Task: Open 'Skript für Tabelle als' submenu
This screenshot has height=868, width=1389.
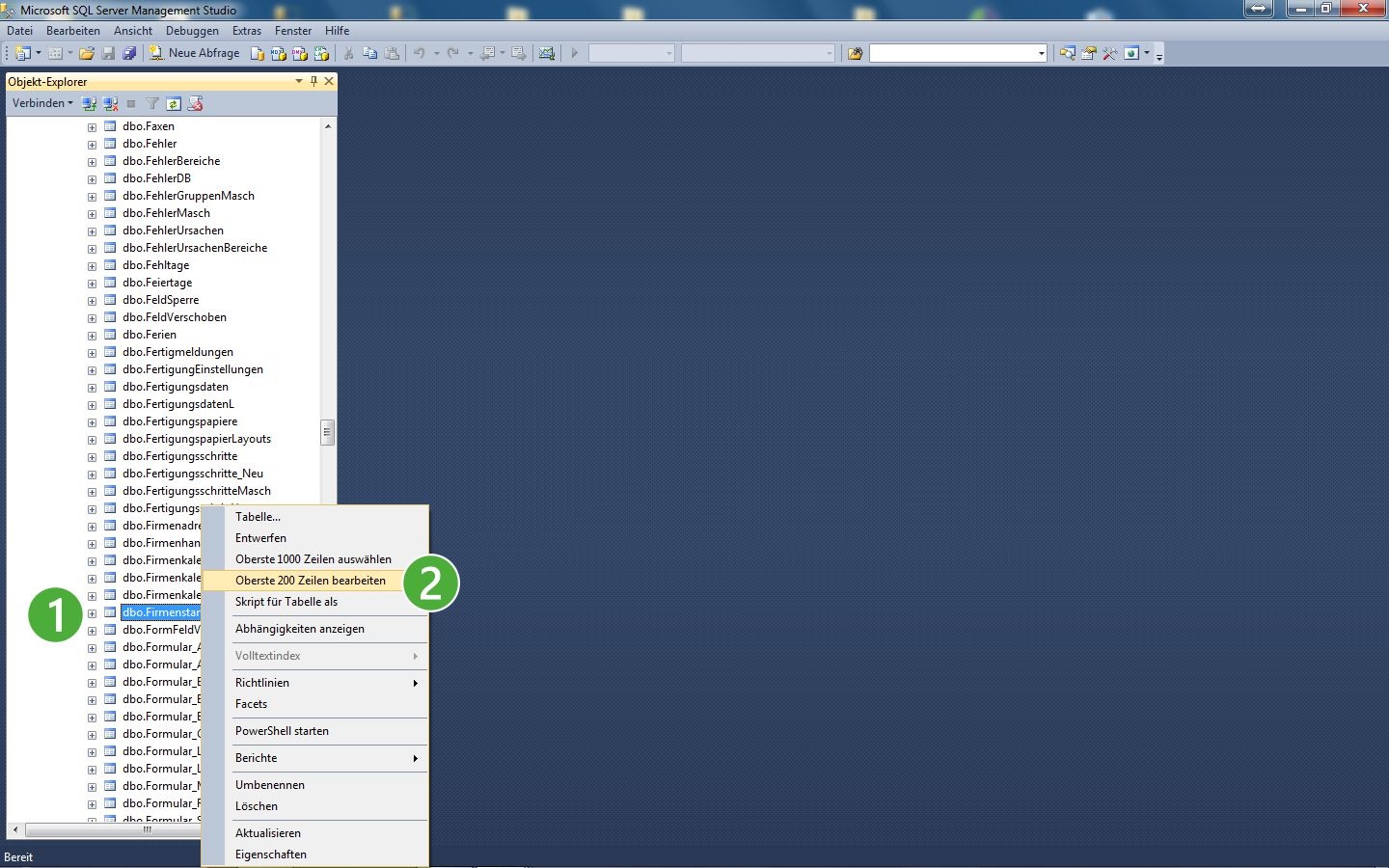Action: pyautogui.click(x=314, y=602)
